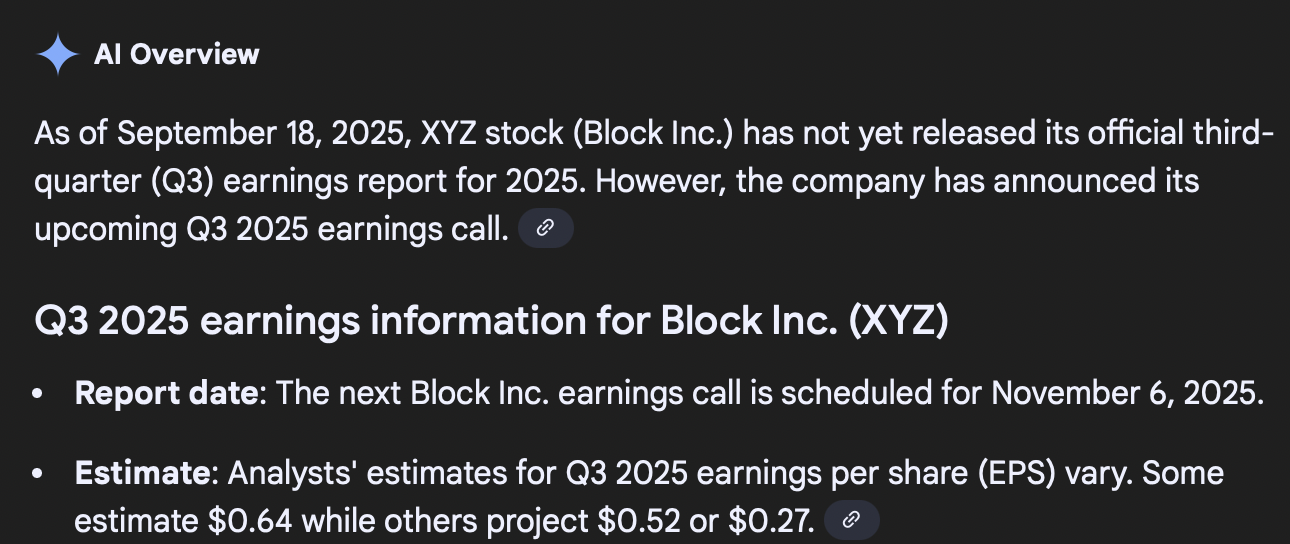Viewport: 1290px width, 544px height.
Task: Click the "quarter (Q3) earnings report" phrase
Action: click(252, 182)
